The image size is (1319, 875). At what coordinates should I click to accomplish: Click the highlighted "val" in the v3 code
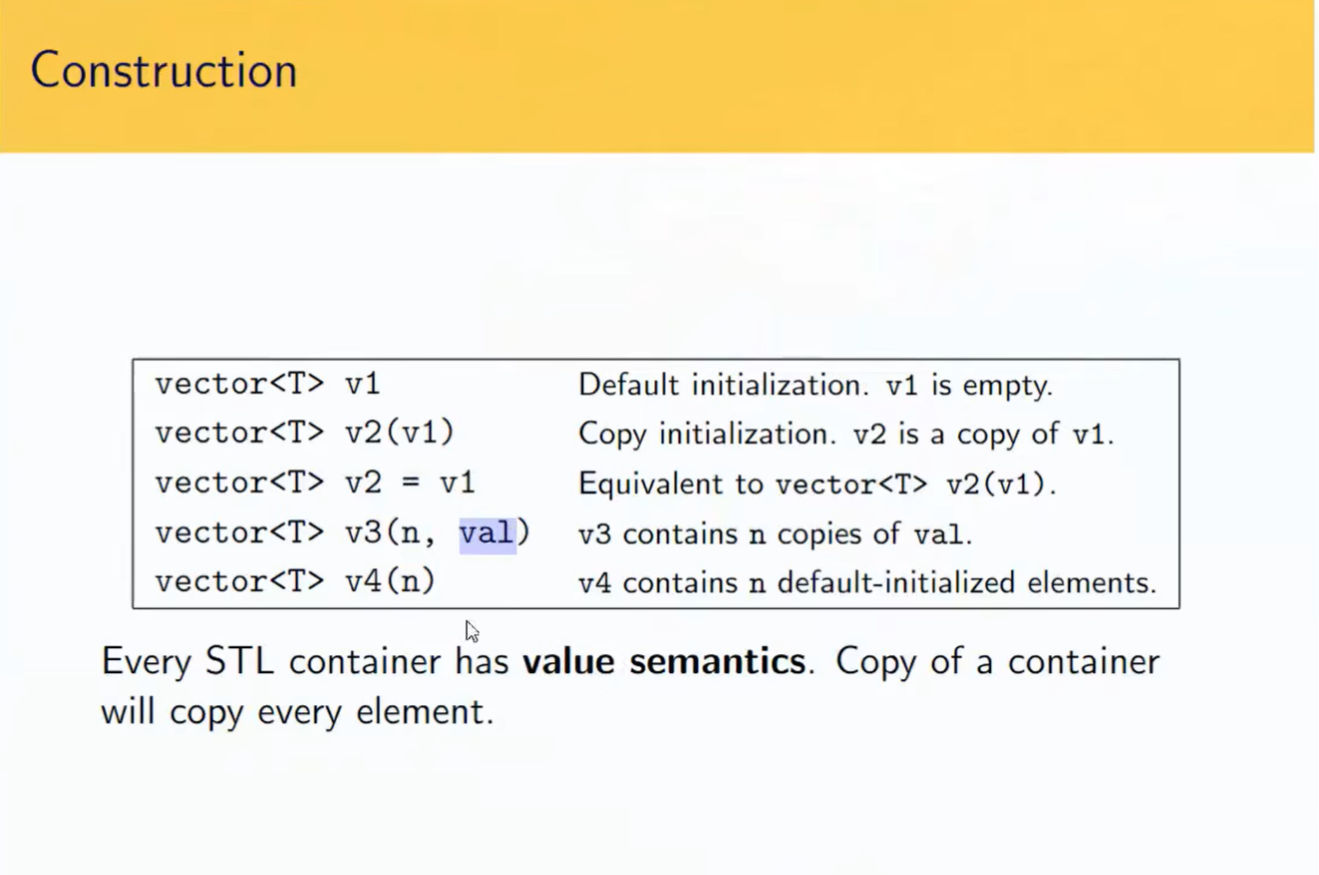click(487, 533)
